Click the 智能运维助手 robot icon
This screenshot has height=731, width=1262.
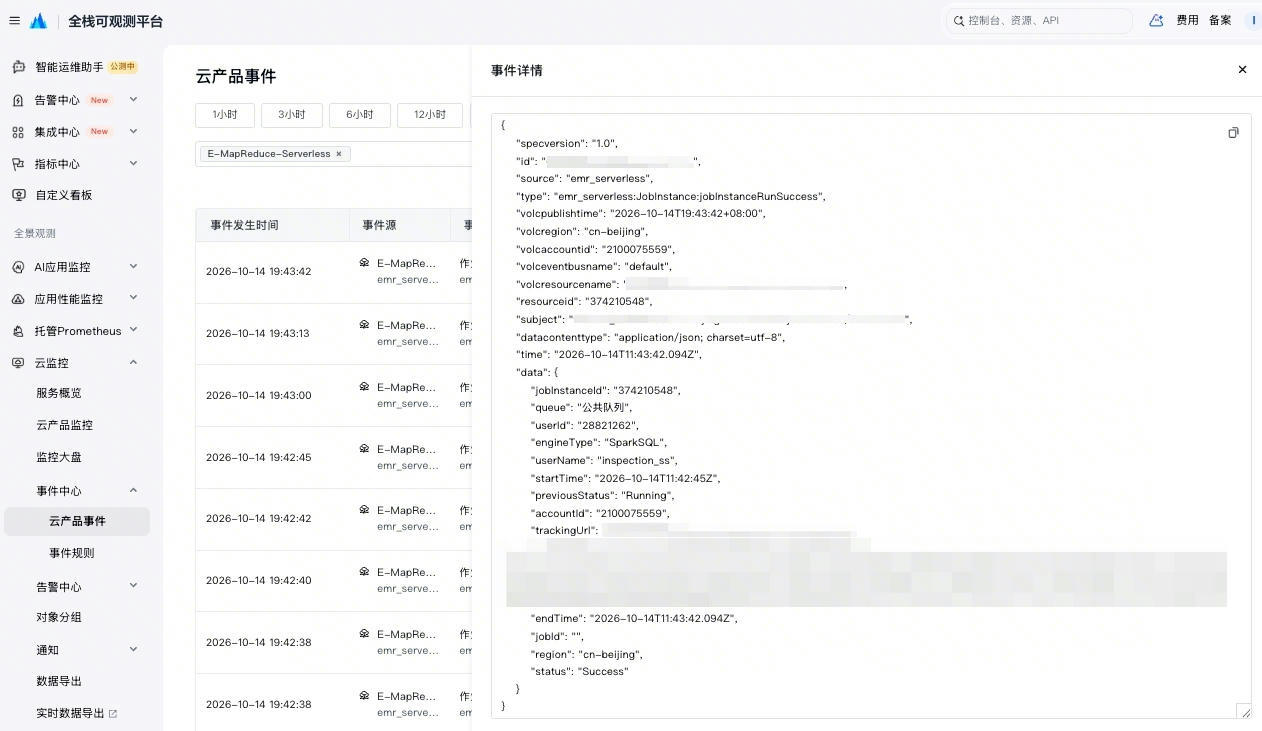coord(18,67)
